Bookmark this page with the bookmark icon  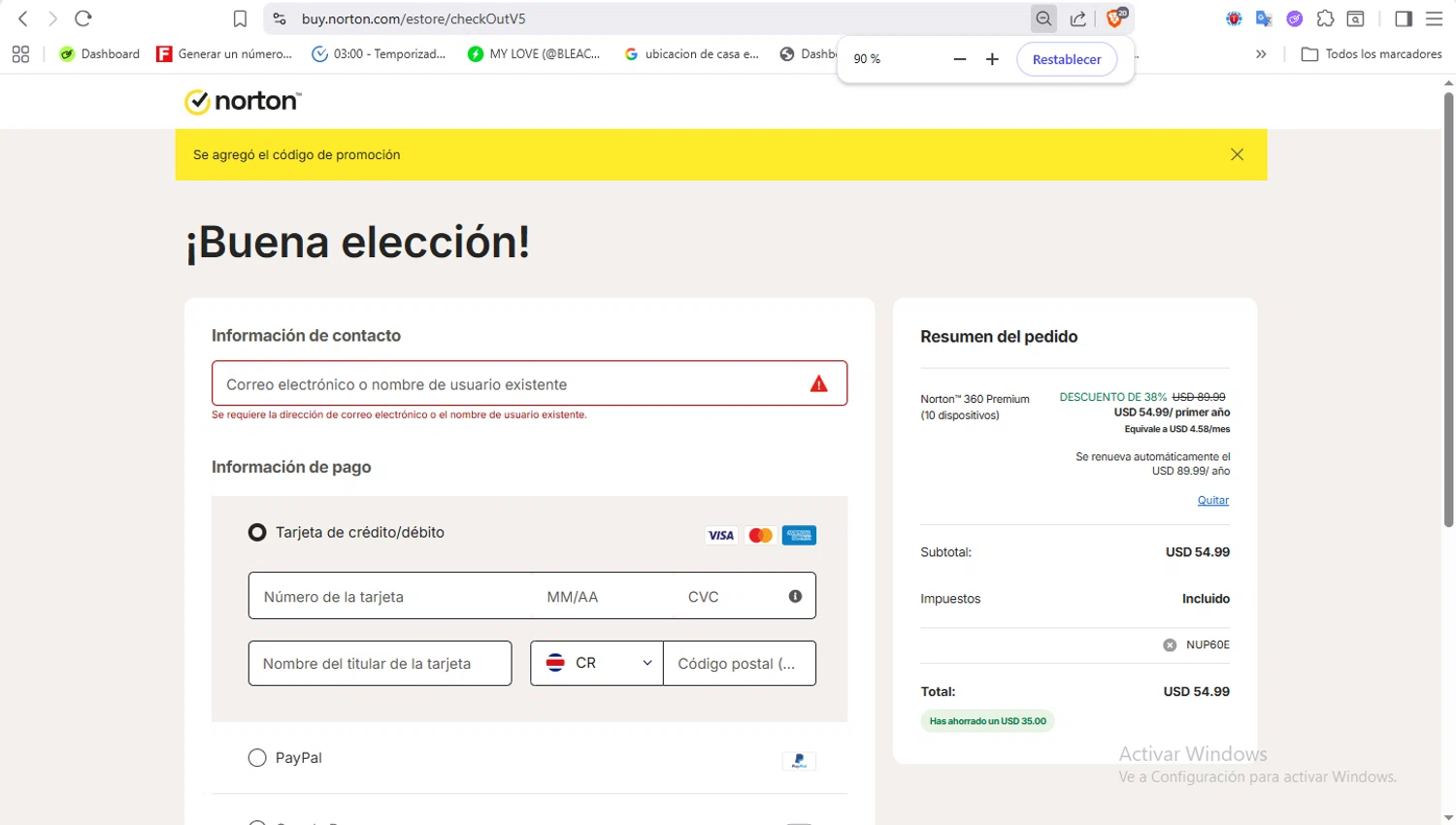[x=240, y=18]
